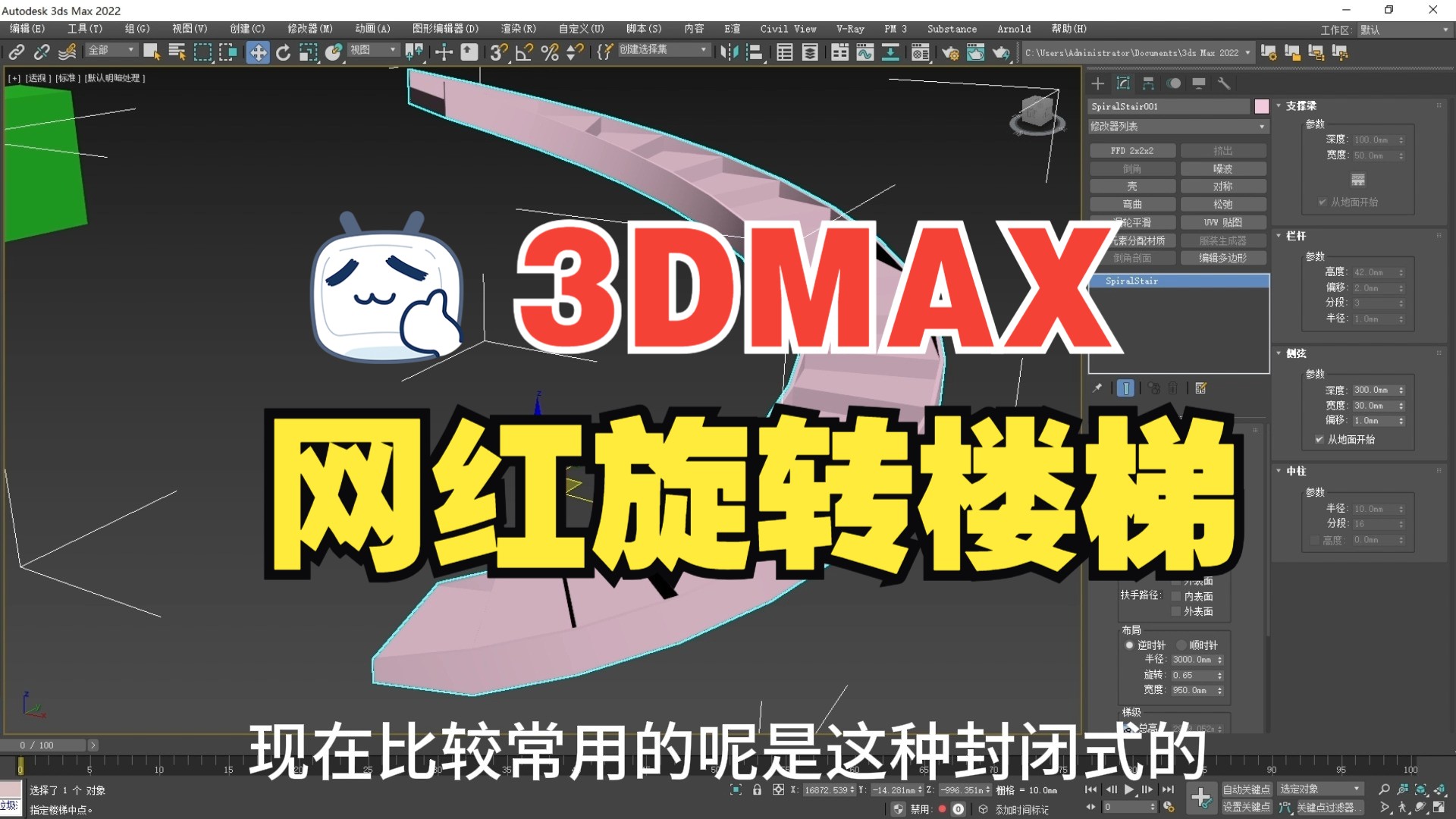The image size is (1456, 819).
Task: Open the V-Ray menu
Action: 850,29
